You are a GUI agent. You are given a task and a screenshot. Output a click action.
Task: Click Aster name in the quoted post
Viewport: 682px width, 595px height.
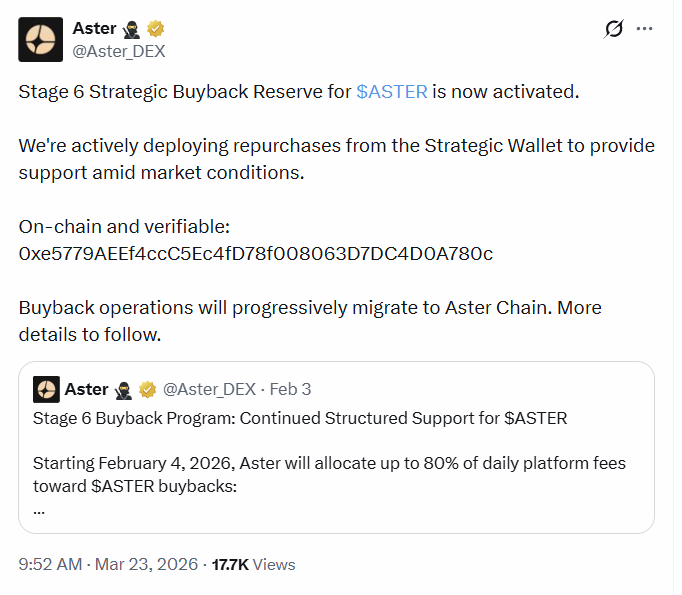coord(87,388)
